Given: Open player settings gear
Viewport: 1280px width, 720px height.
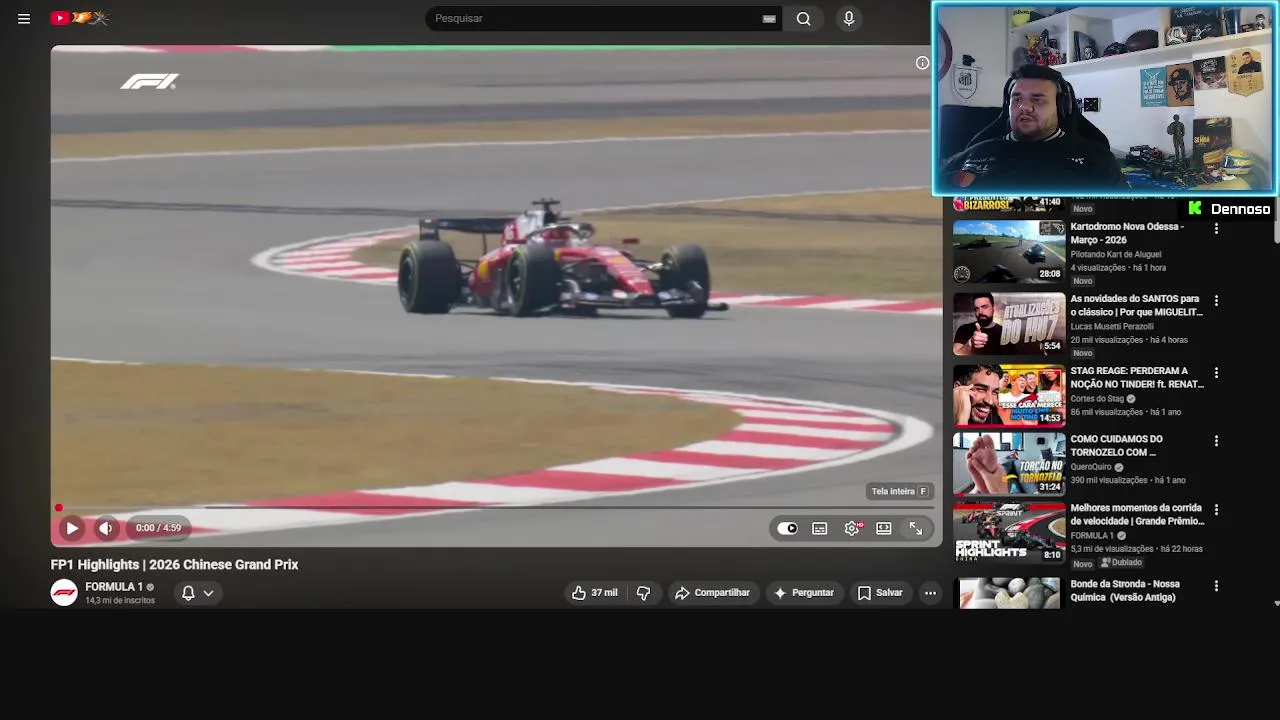Looking at the screenshot, I should tap(852, 528).
